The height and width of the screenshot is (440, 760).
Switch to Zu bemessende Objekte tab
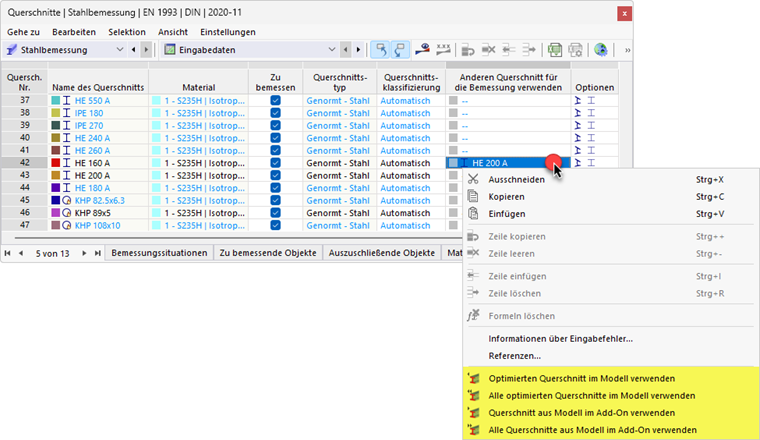(269, 253)
